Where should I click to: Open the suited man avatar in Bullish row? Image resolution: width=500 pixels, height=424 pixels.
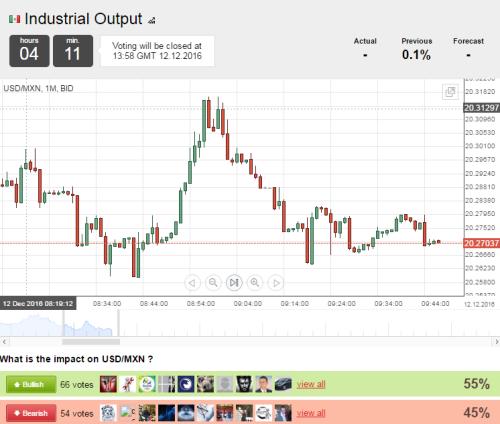(264, 384)
